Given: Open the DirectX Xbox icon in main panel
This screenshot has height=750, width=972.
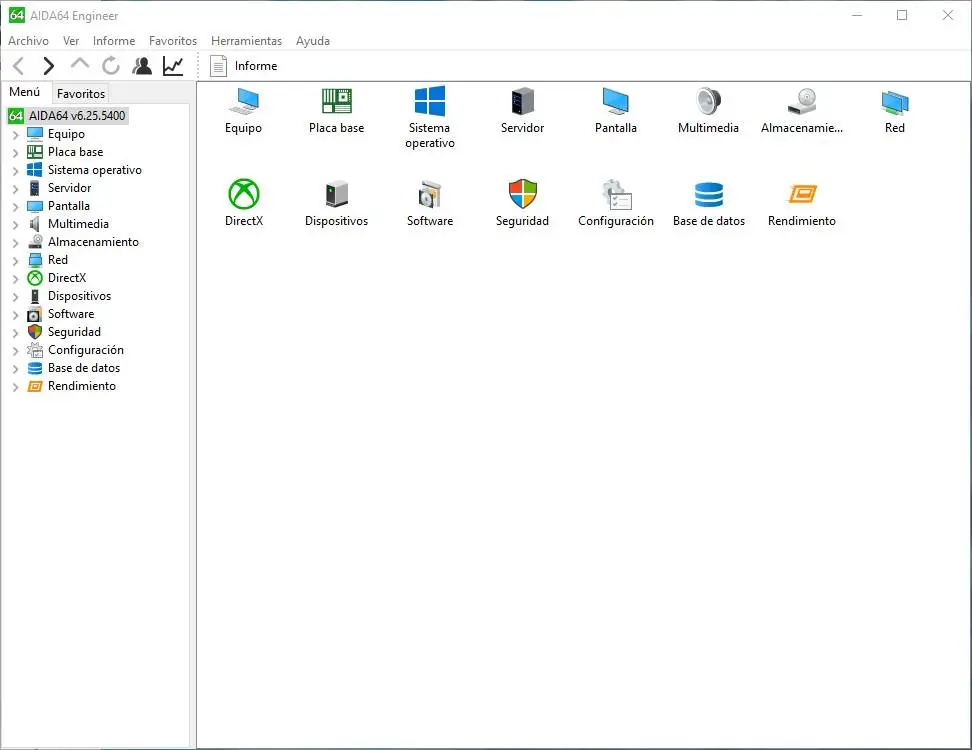Looking at the screenshot, I should tap(243, 194).
